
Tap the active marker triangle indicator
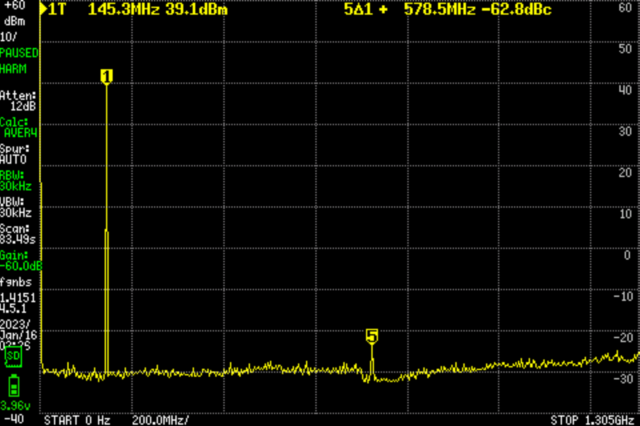click(x=44, y=9)
